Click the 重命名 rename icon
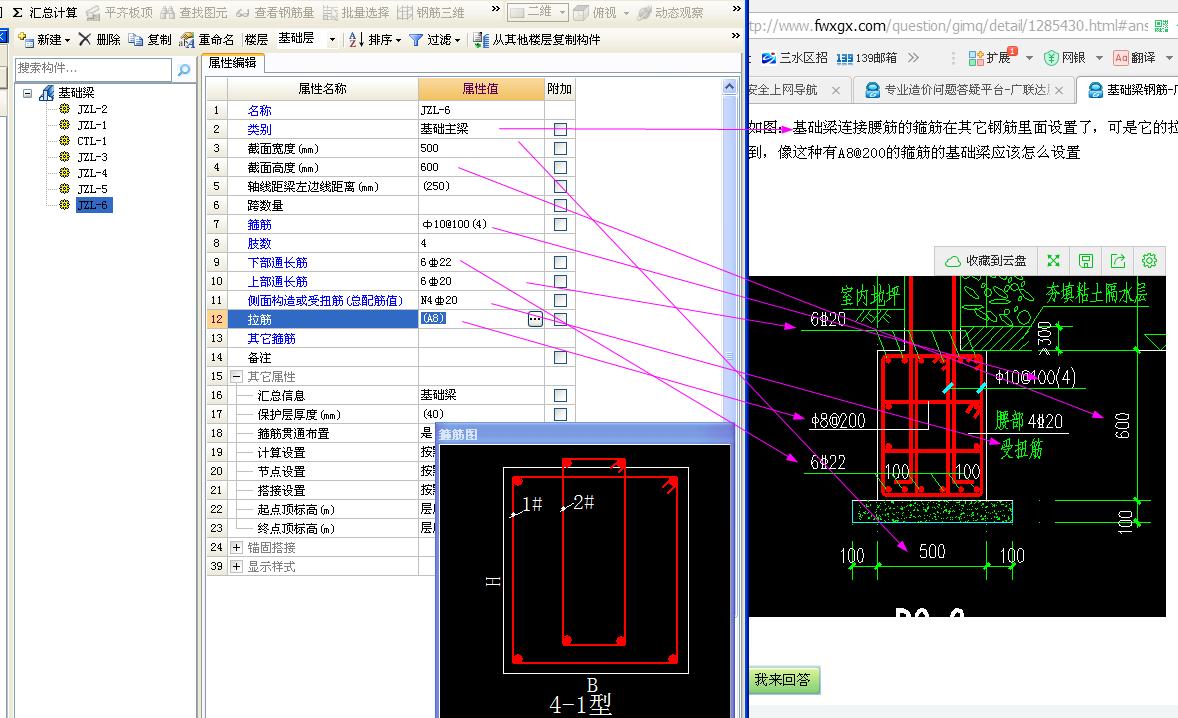1178x718 pixels. (186, 39)
